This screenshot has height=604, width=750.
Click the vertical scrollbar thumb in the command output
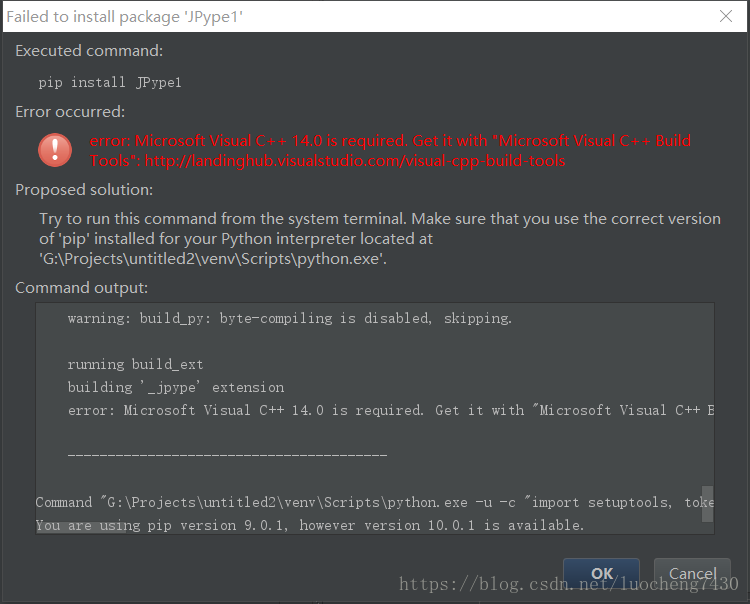pos(707,504)
